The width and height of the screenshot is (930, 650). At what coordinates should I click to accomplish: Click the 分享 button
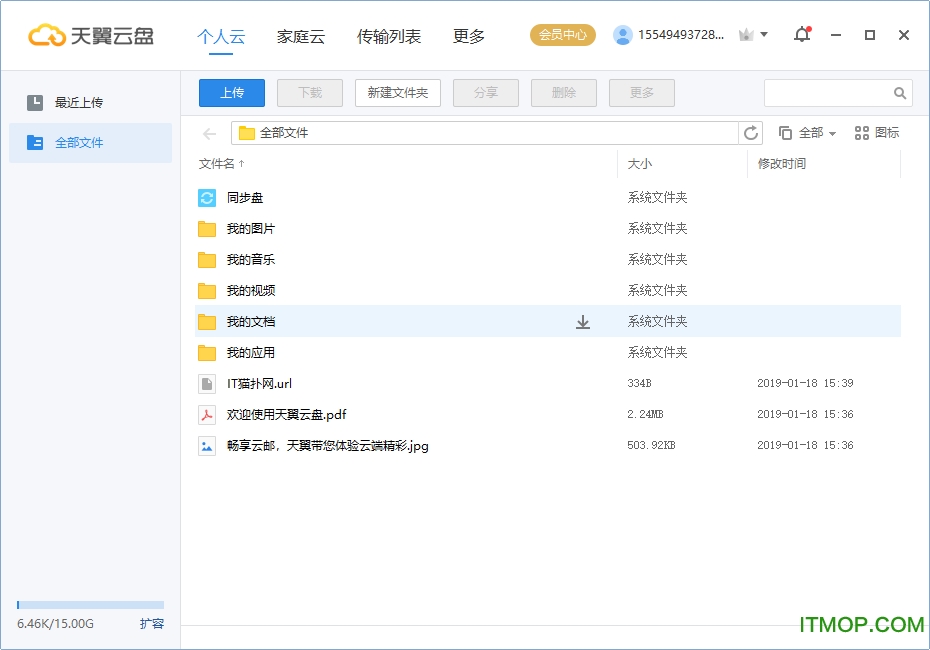click(x=486, y=93)
